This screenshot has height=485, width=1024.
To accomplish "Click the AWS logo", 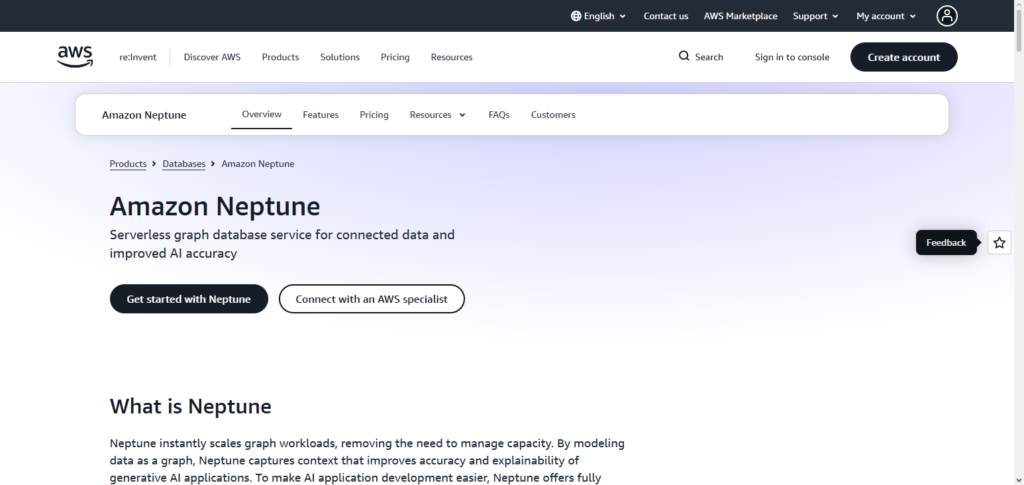I will (x=74, y=57).
